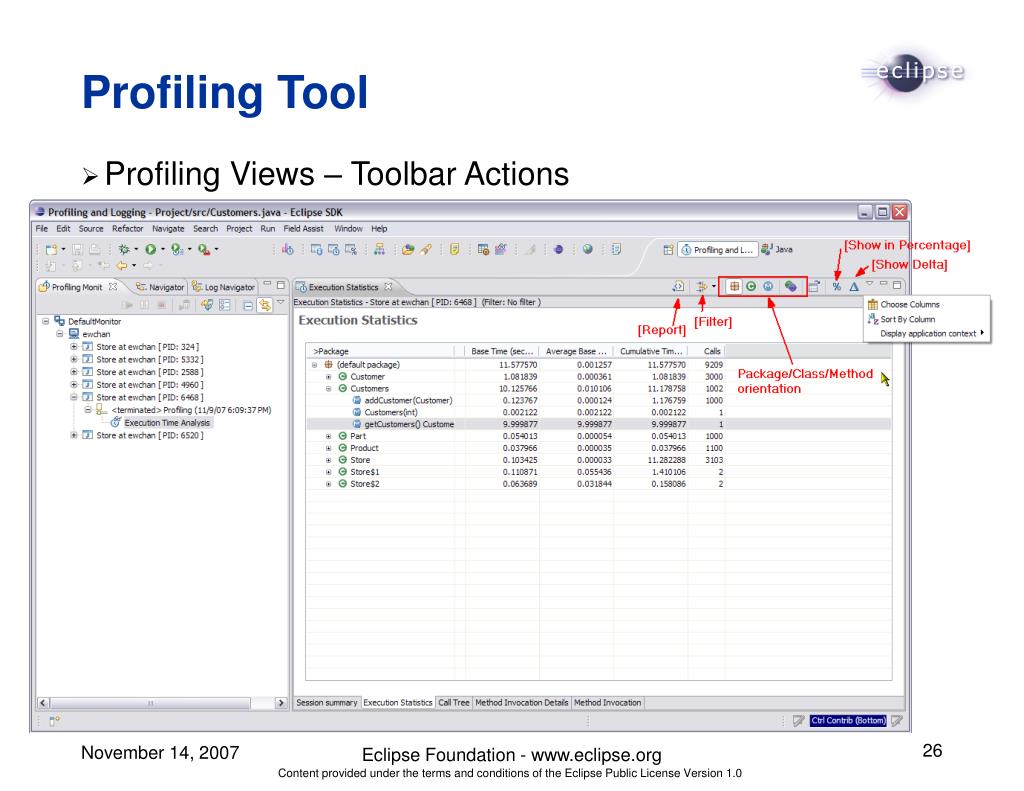1024x791 pixels.
Task: Switch to Call Tree tab
Action: (453, 703)
